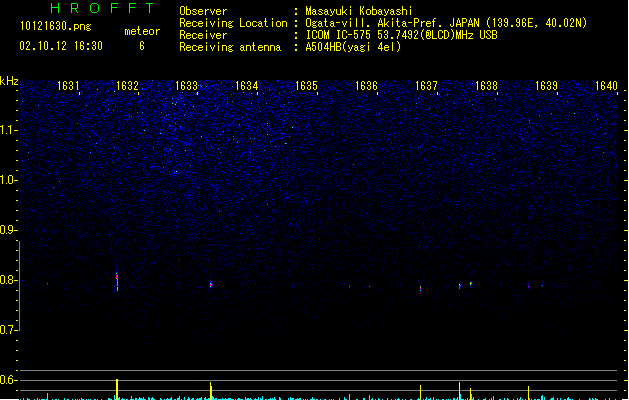The image size is (629, 400).
Task: Click the 0.7 kHz frequency axis label
Action: [9, 330]
